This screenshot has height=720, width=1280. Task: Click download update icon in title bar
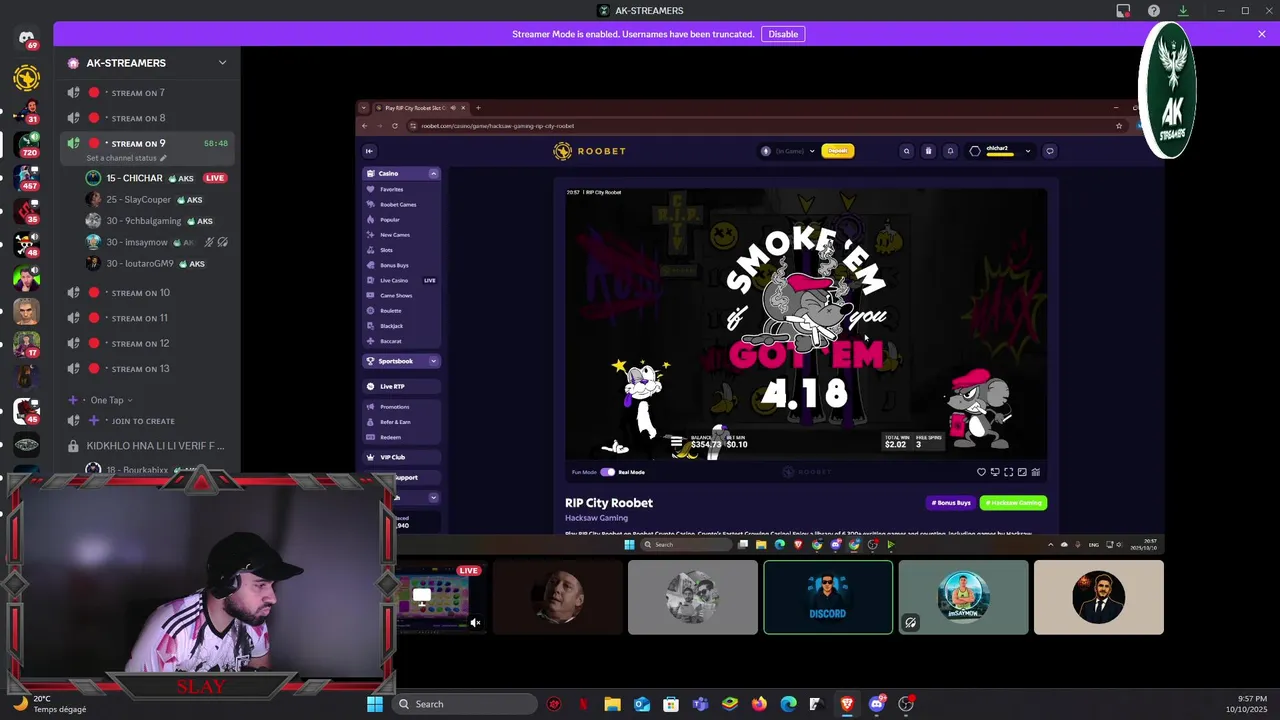pyautogui.click(x=1183, y=11)
